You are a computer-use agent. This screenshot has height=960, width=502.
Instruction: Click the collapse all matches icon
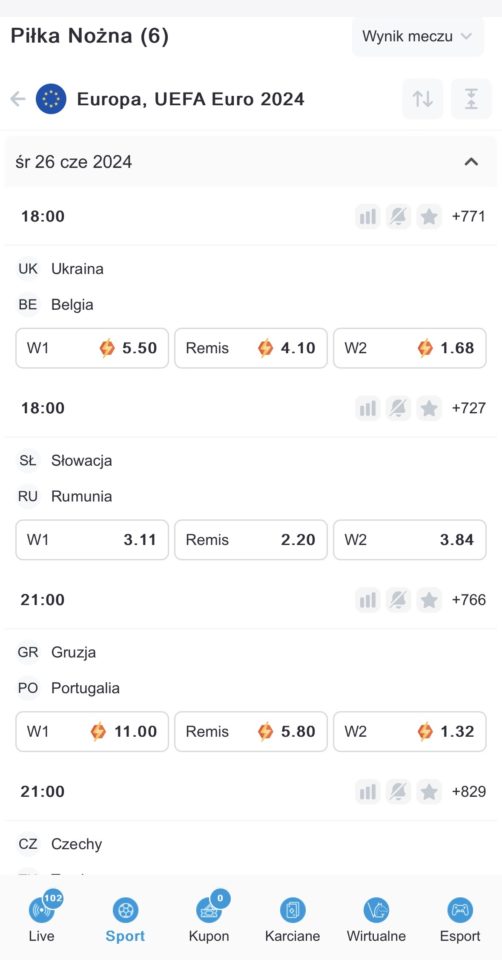pyautogui.click(x=471, y=99)
